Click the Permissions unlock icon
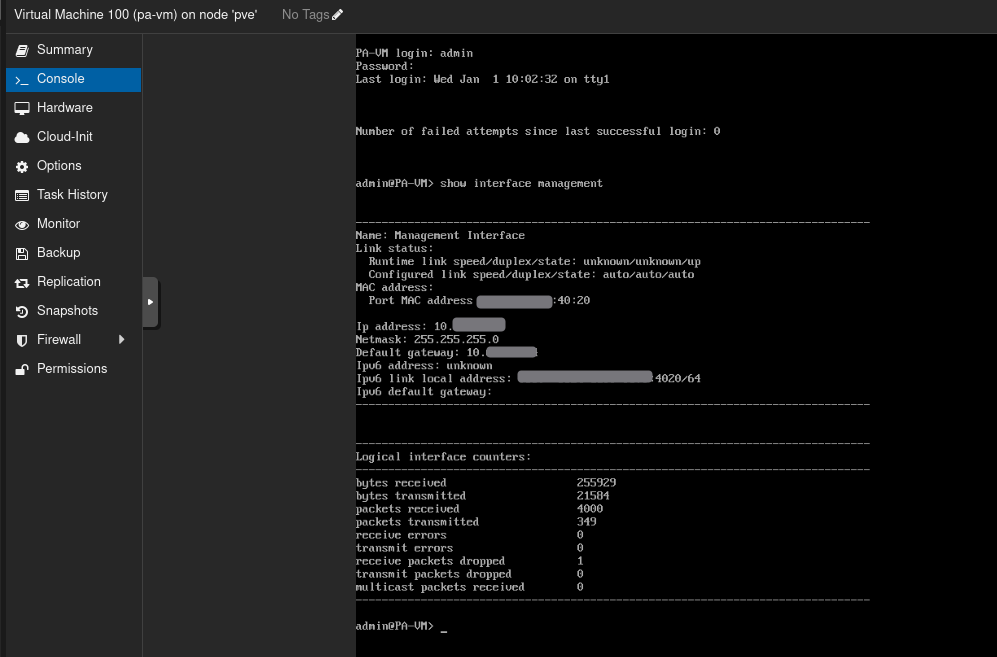997x657 pixels. click(22, 369)
